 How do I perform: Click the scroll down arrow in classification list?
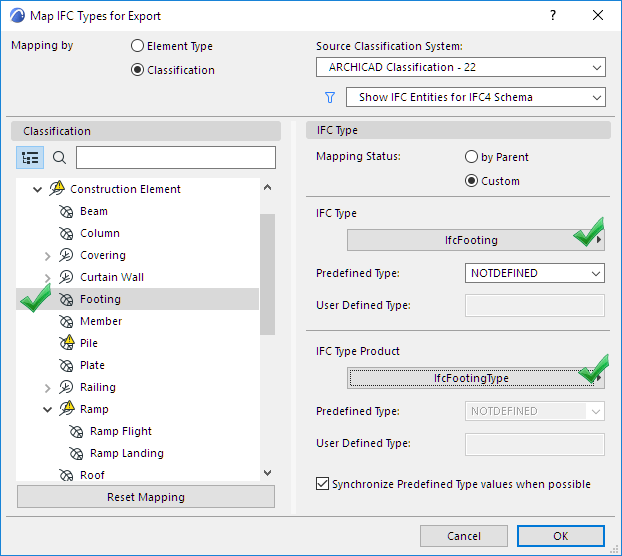pyautogui.click(x=268, y=473)
